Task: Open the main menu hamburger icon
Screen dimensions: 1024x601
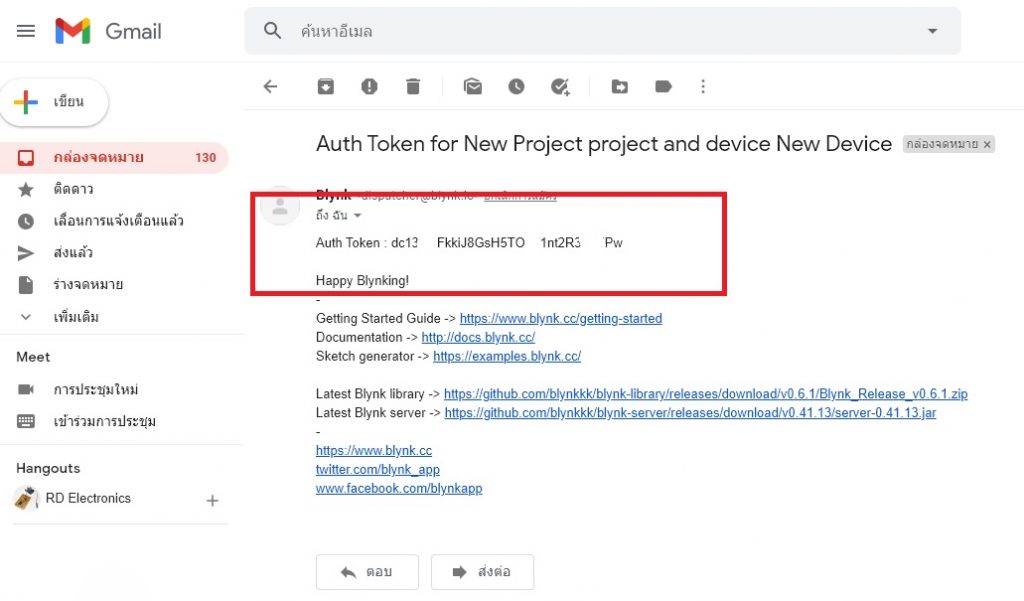Action: tap(25, 31)
